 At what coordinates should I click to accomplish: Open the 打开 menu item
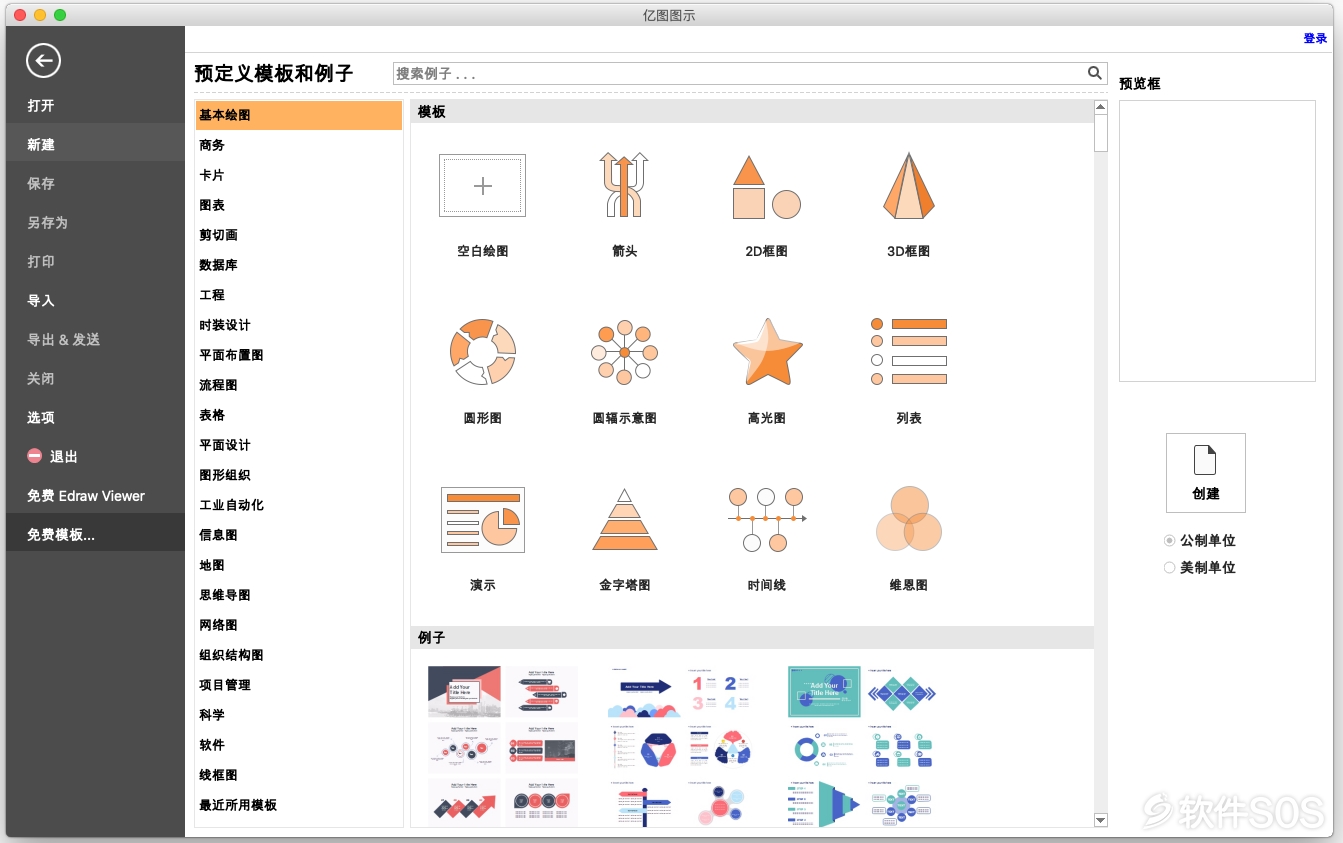(95, 105)
